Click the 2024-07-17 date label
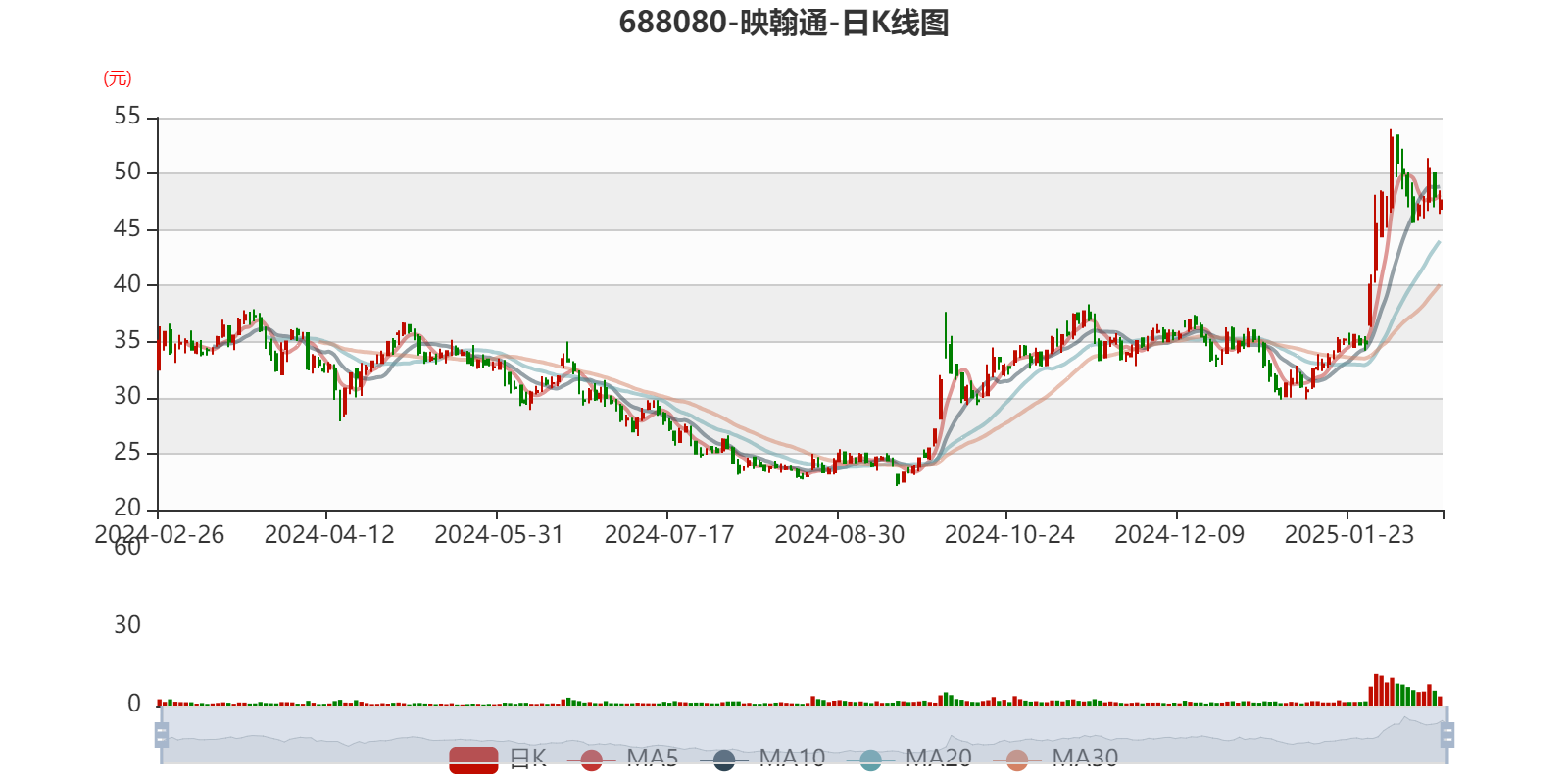The image size is (1568, 784). pyautogui.click(x=669, y=535)
